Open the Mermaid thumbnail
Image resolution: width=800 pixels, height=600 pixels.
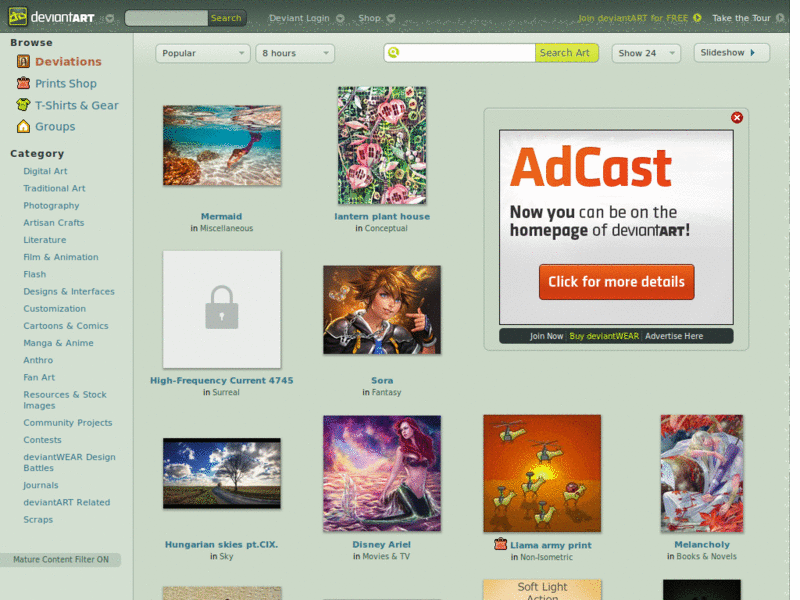[222, 145]
